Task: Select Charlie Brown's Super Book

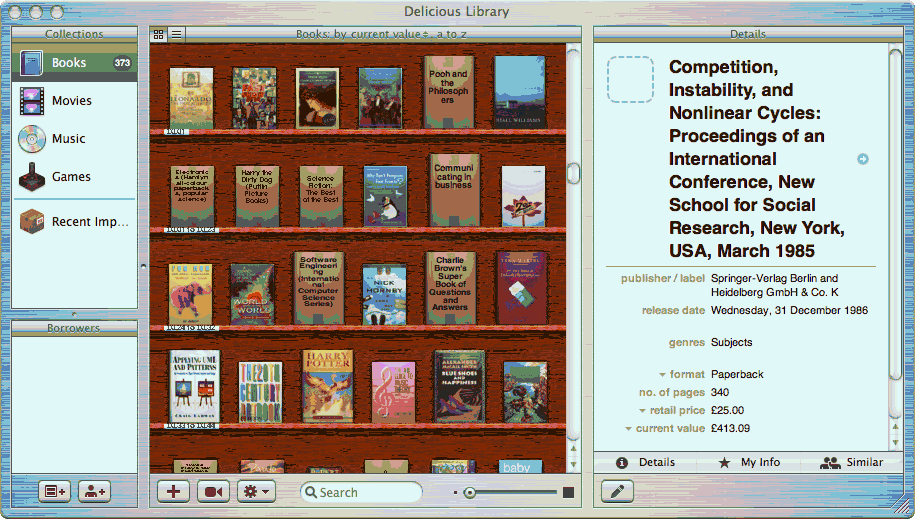Action: click(450, 288)
